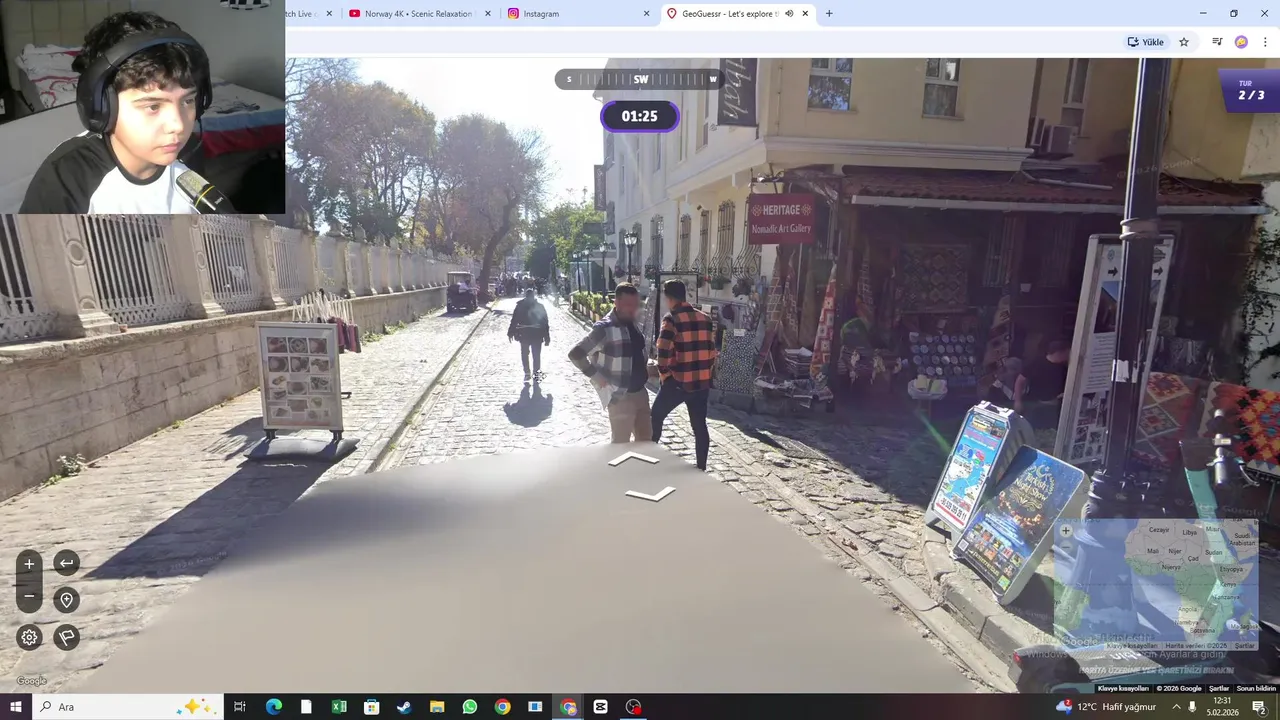Close the Instagram tab

pyautogui.click(x=646, y=14)
